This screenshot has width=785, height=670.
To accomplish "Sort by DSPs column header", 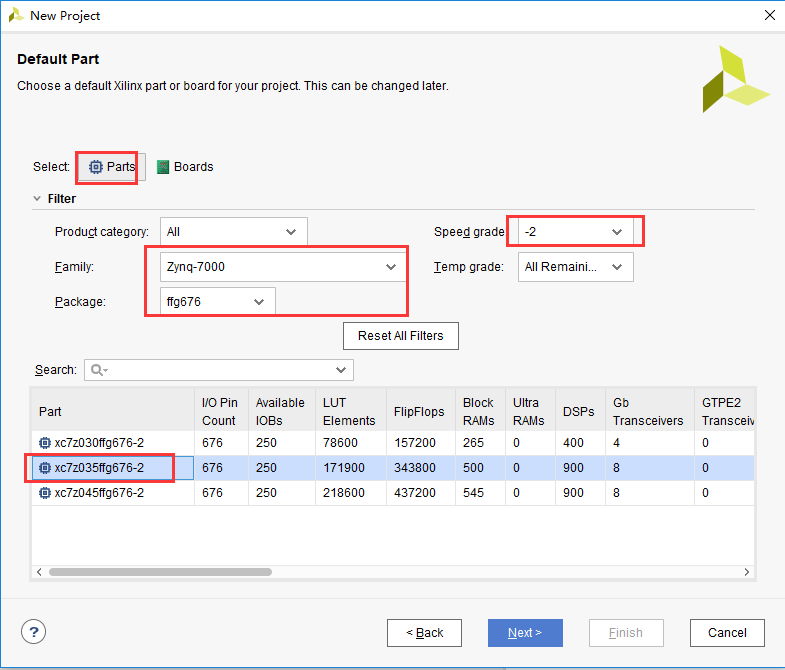I will pyautogui.click(x=580, y=411).
